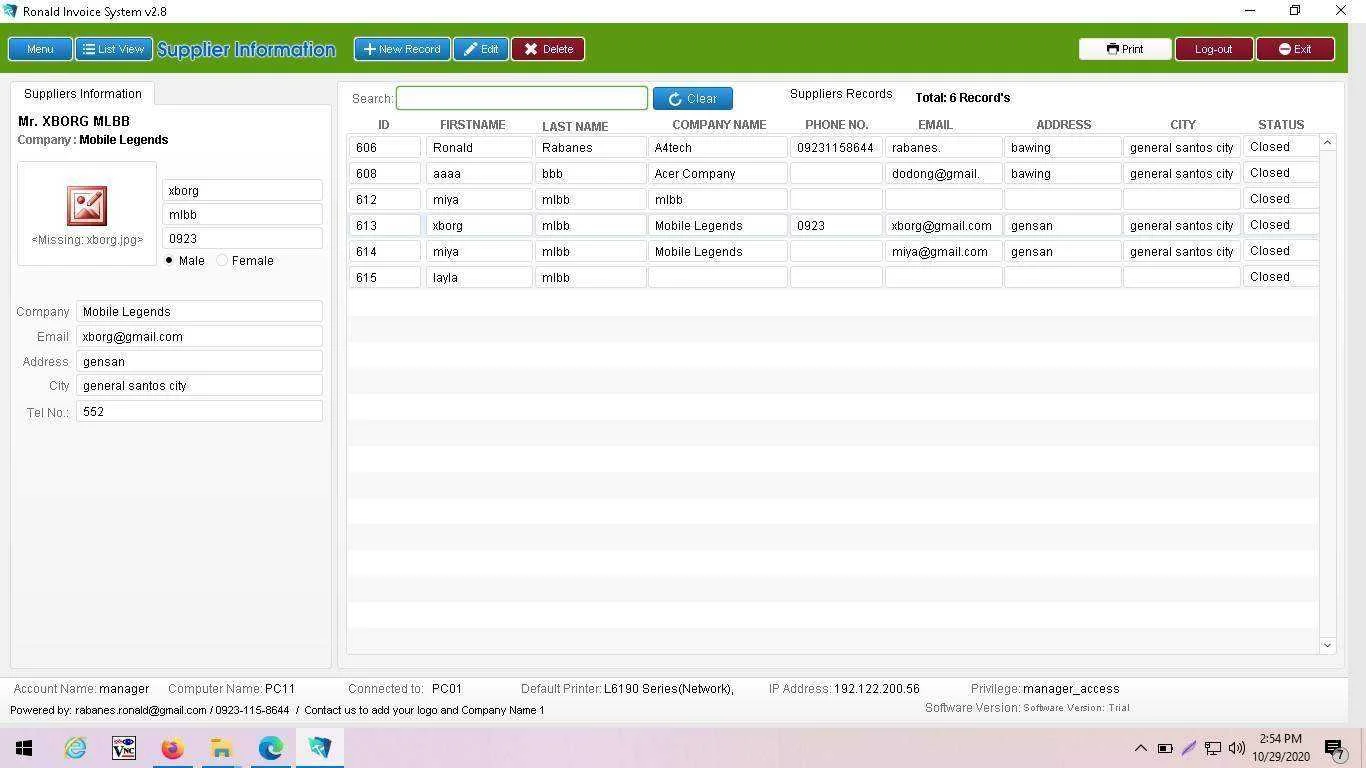Sort by PHONE NO. column header
Viewport: 1366px width, 768px height.
(837, 125)
